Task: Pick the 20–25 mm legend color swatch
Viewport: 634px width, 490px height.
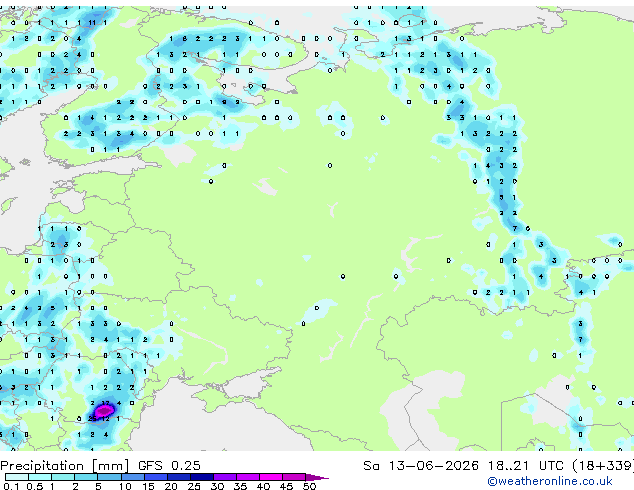Action: point(179,477)
